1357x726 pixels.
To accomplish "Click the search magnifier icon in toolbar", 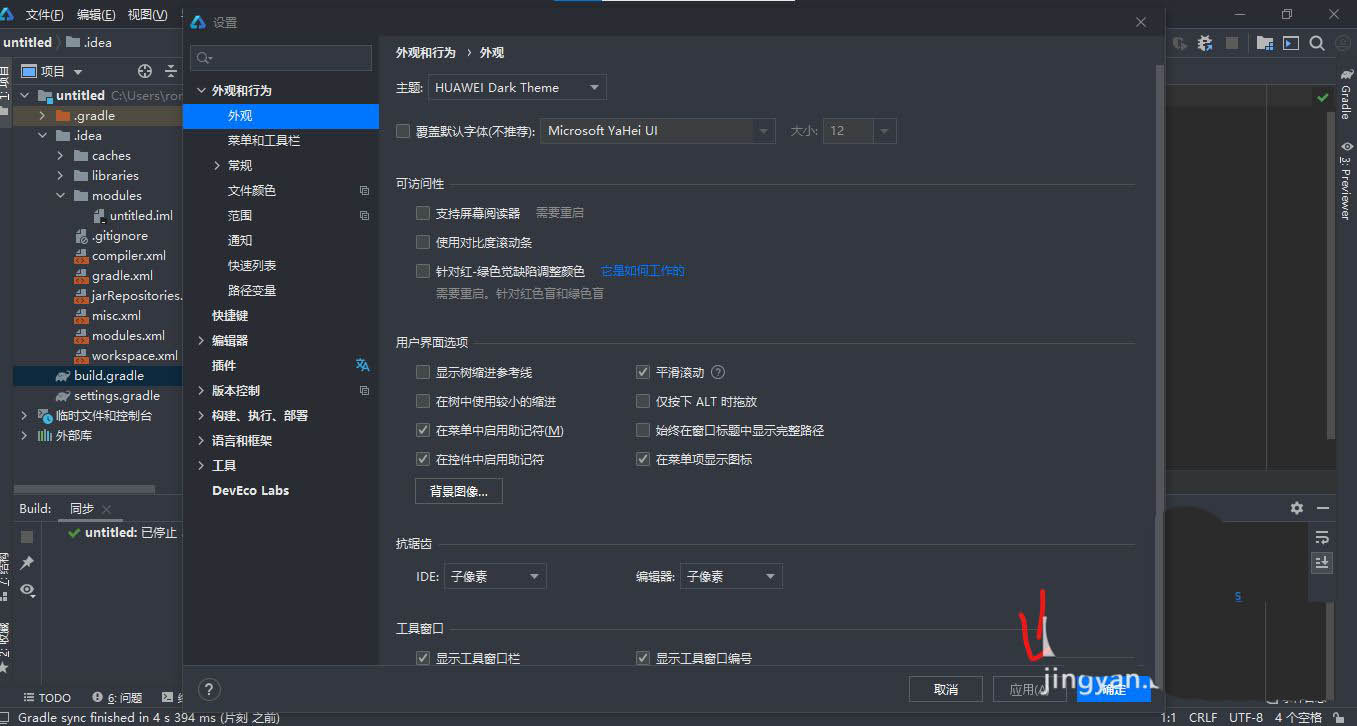I will coord(1317,43).
